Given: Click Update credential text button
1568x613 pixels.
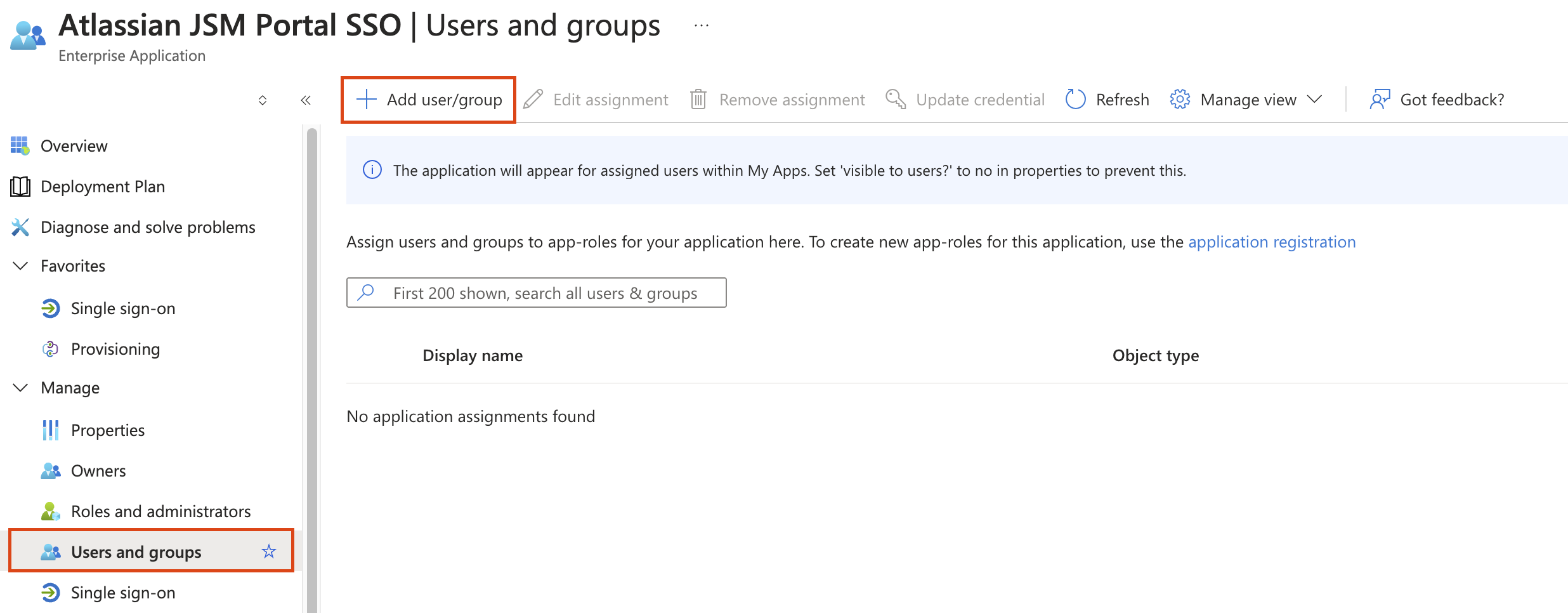Looking at the screenshot, I should (x=980, y=100).
